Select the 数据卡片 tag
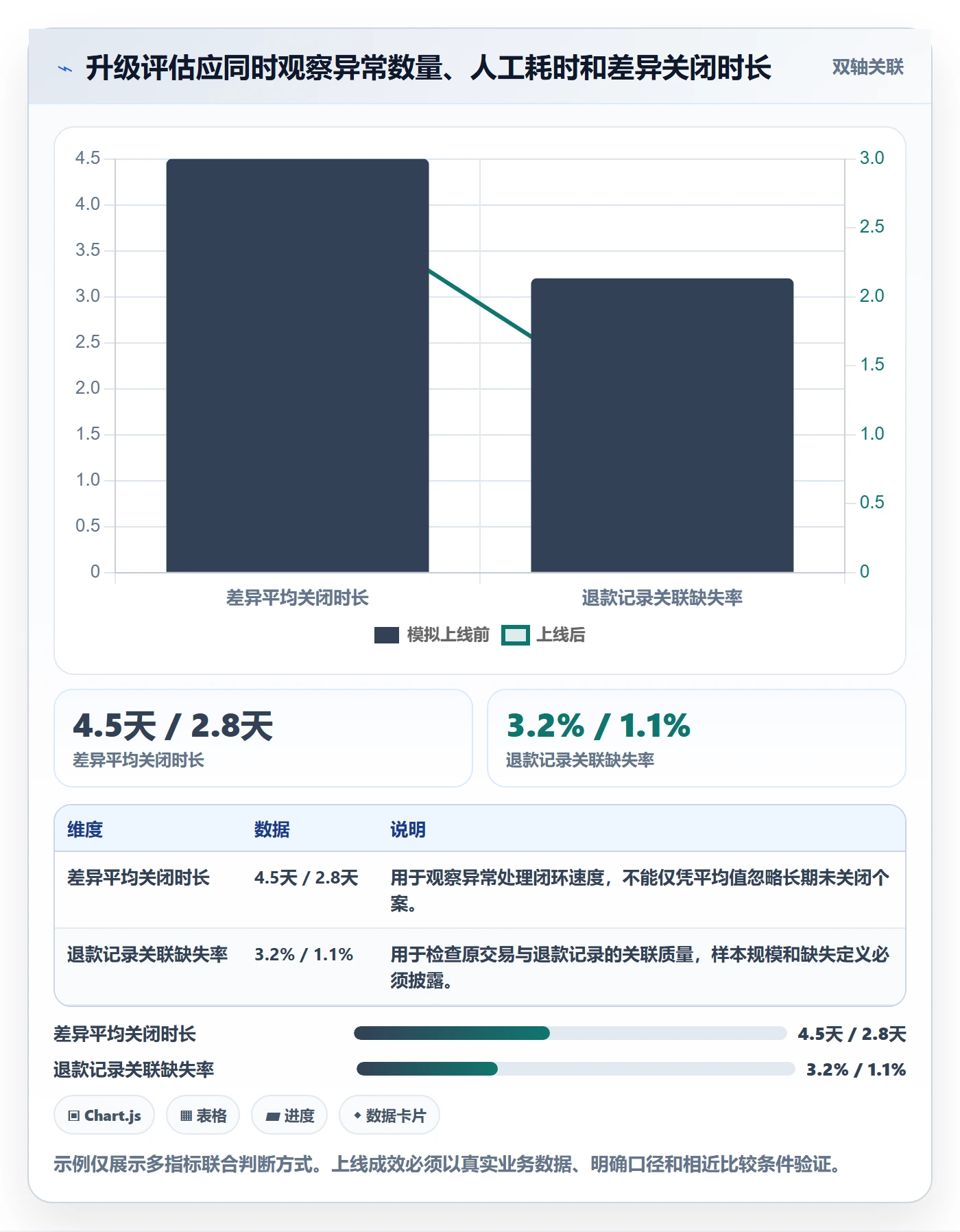The image size is (960, 1232). pyautogui.click(x=389, y=1115)
